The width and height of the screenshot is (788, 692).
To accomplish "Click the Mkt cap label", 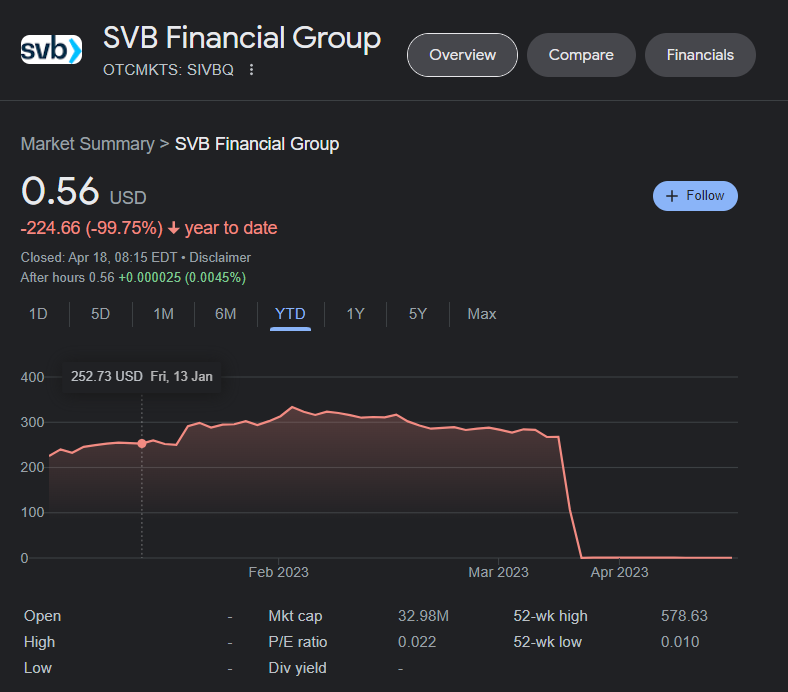I will [295, 616].
